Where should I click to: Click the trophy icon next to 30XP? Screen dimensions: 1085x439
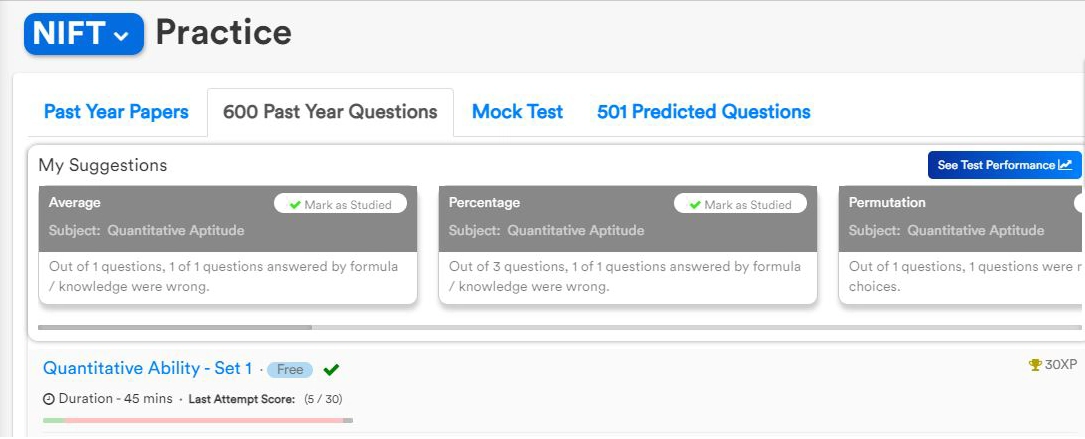click(x=1035, y=366)
